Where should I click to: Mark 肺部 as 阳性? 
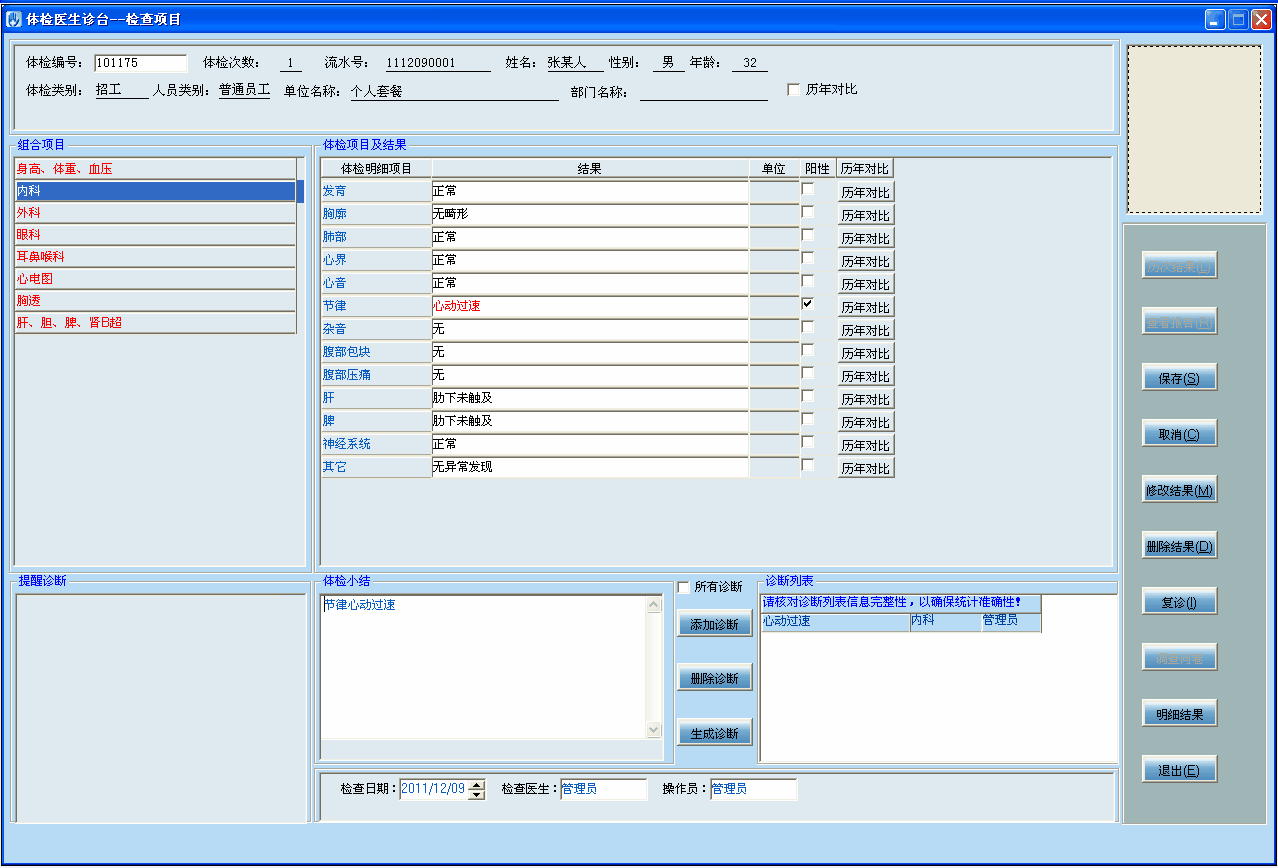tap(808, 234)
